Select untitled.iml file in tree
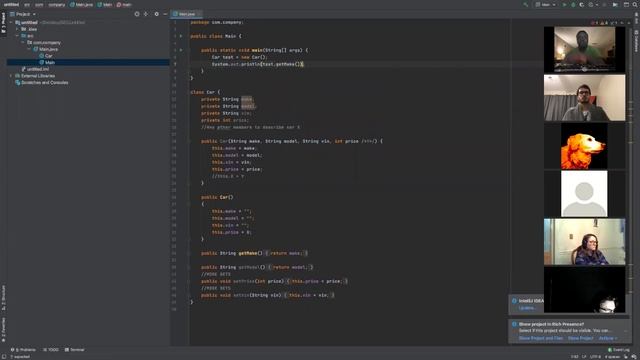Image resolution: width=640 pixels, height=360 pixels. tap(35, 69)
